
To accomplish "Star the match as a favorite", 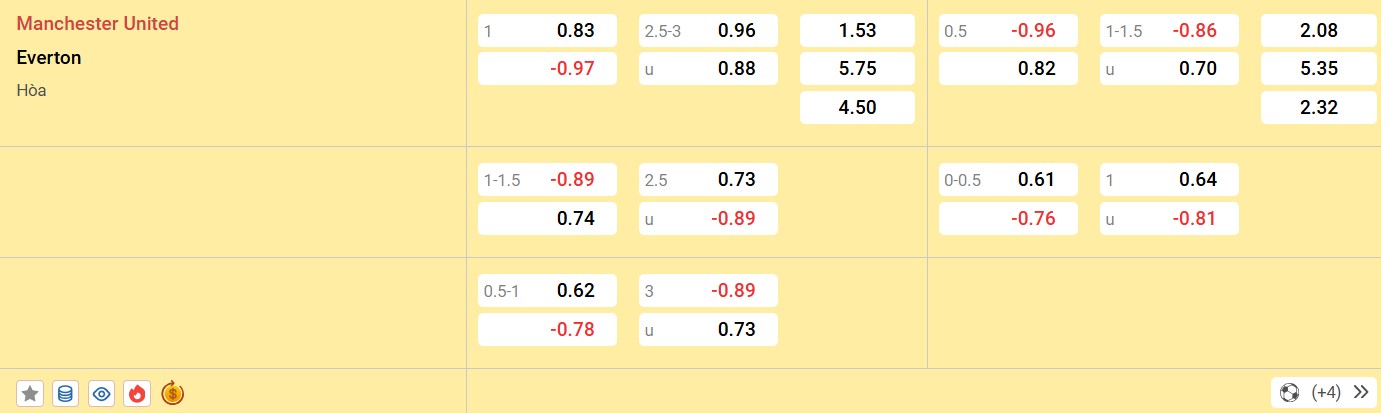I will (30, 393).
